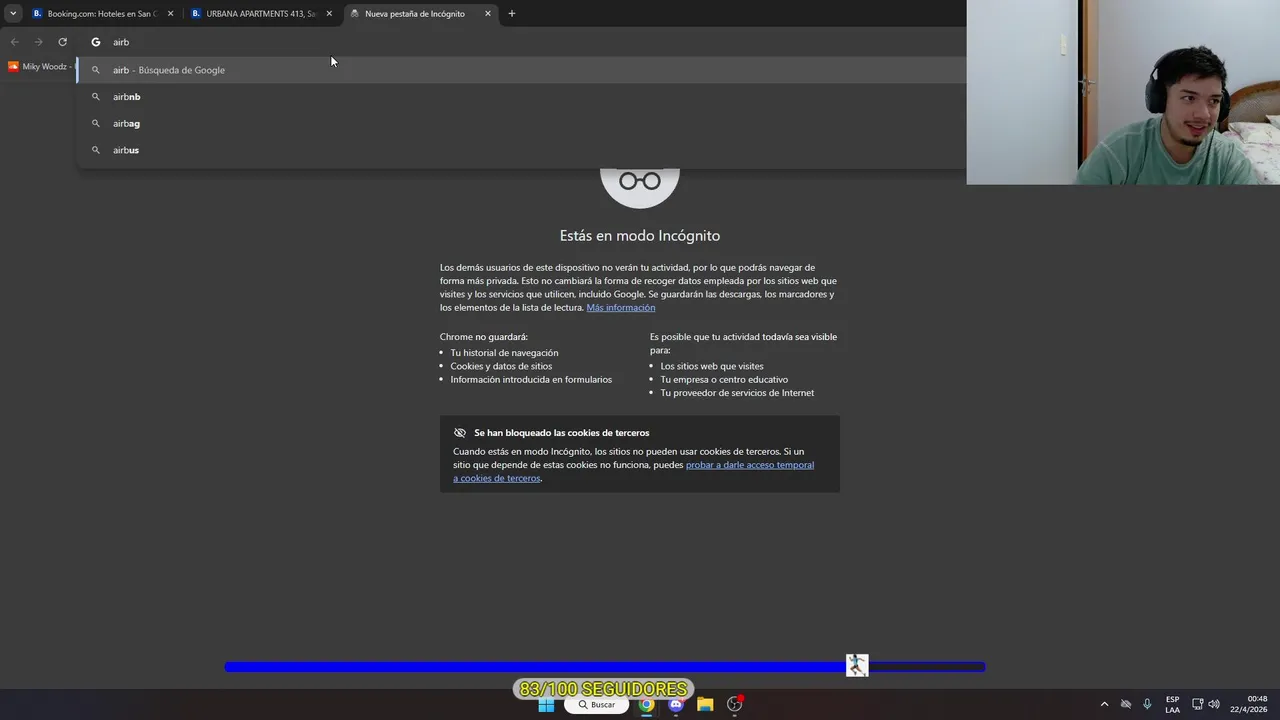The width and height of the screenshot is (1280, 720).
Task: Choose the 'airbnb' search suggestion
Action: pos(522,97)
